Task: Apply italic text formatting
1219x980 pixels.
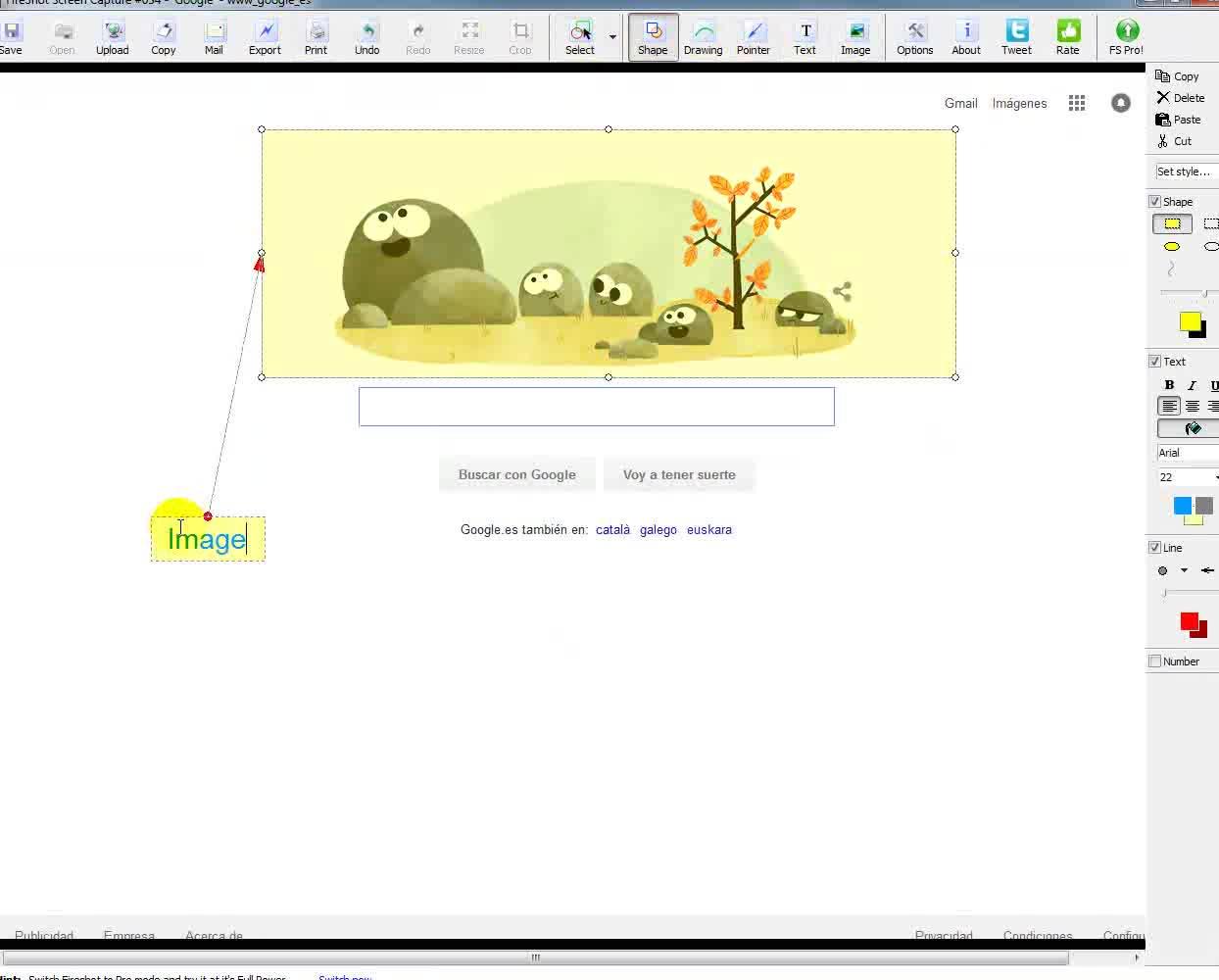Action: (1192, 385)
